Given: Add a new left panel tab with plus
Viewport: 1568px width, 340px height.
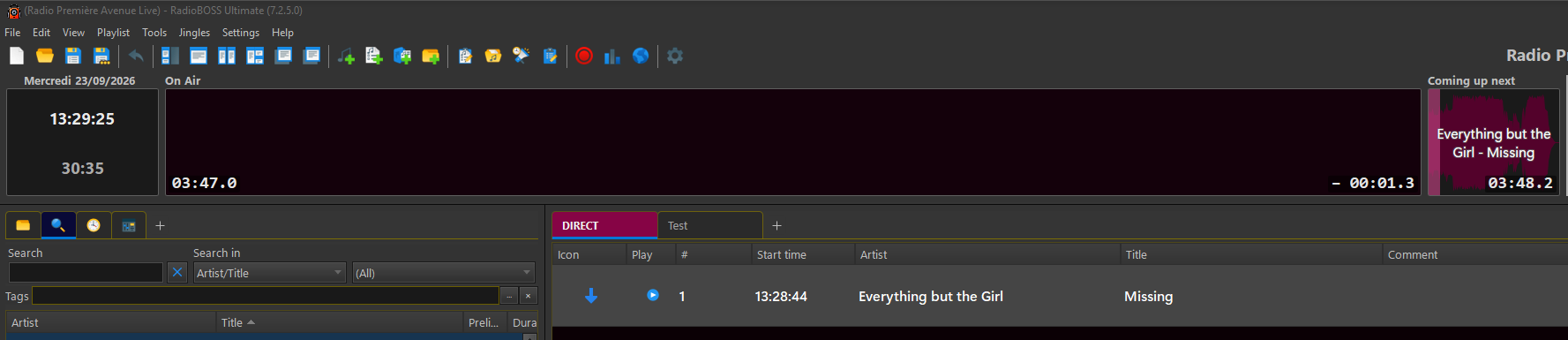Looking at the screenshot, I should click(x=160, y=226).
